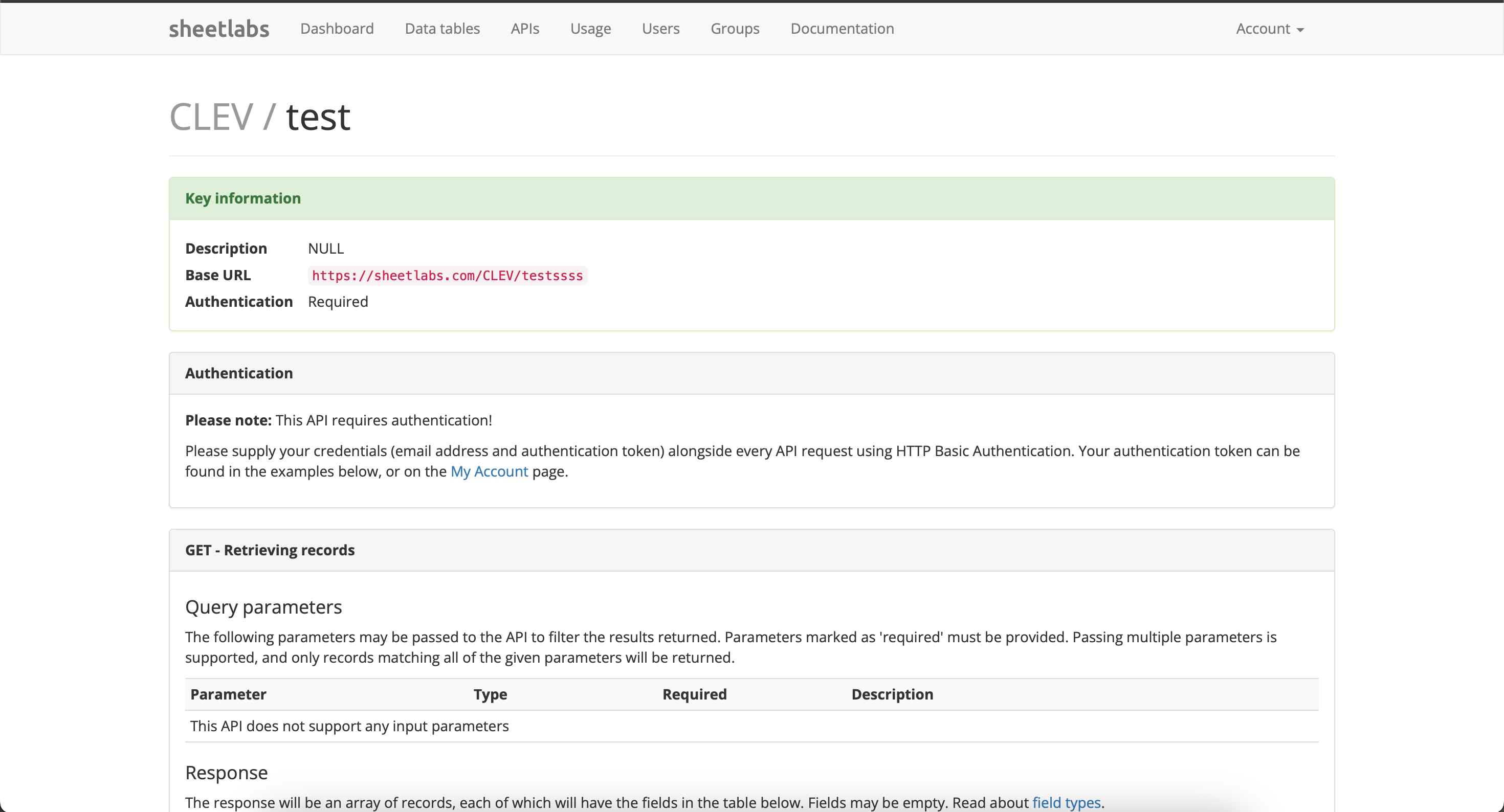The image size is (1504, 812).
Task: Click 'GET - Retrieving records' panel header
Action: tap(751, 550)
